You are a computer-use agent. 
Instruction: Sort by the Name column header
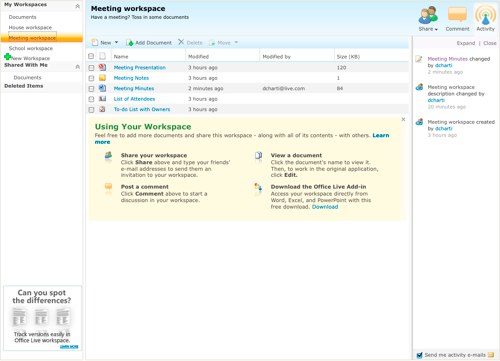(121, 56)
